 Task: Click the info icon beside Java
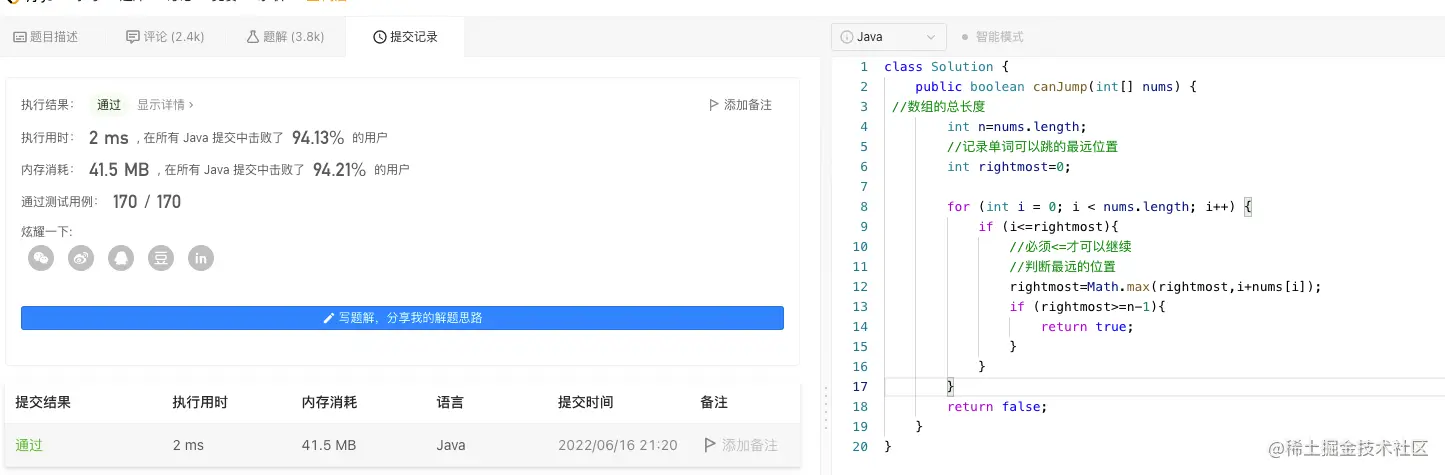(x=847, y=37)
